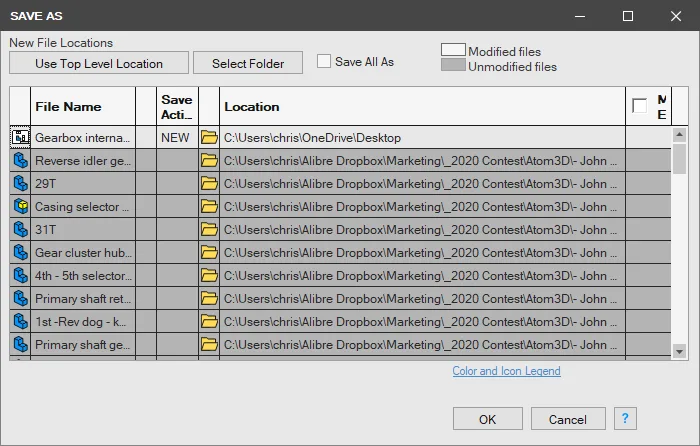The image size is (700, 446).
Task: Select the Reverse idler ge... file name
Action: (x=83, y=161)
